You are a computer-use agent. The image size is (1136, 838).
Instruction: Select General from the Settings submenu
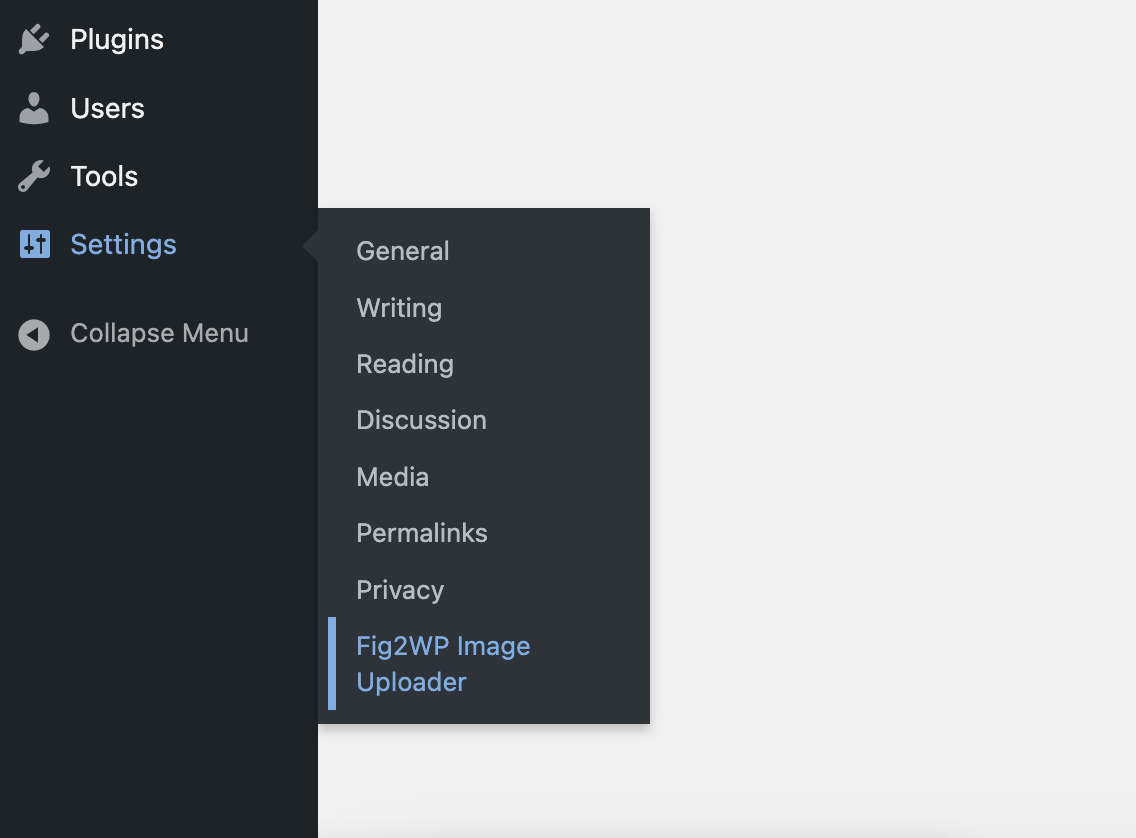(402, 251)
